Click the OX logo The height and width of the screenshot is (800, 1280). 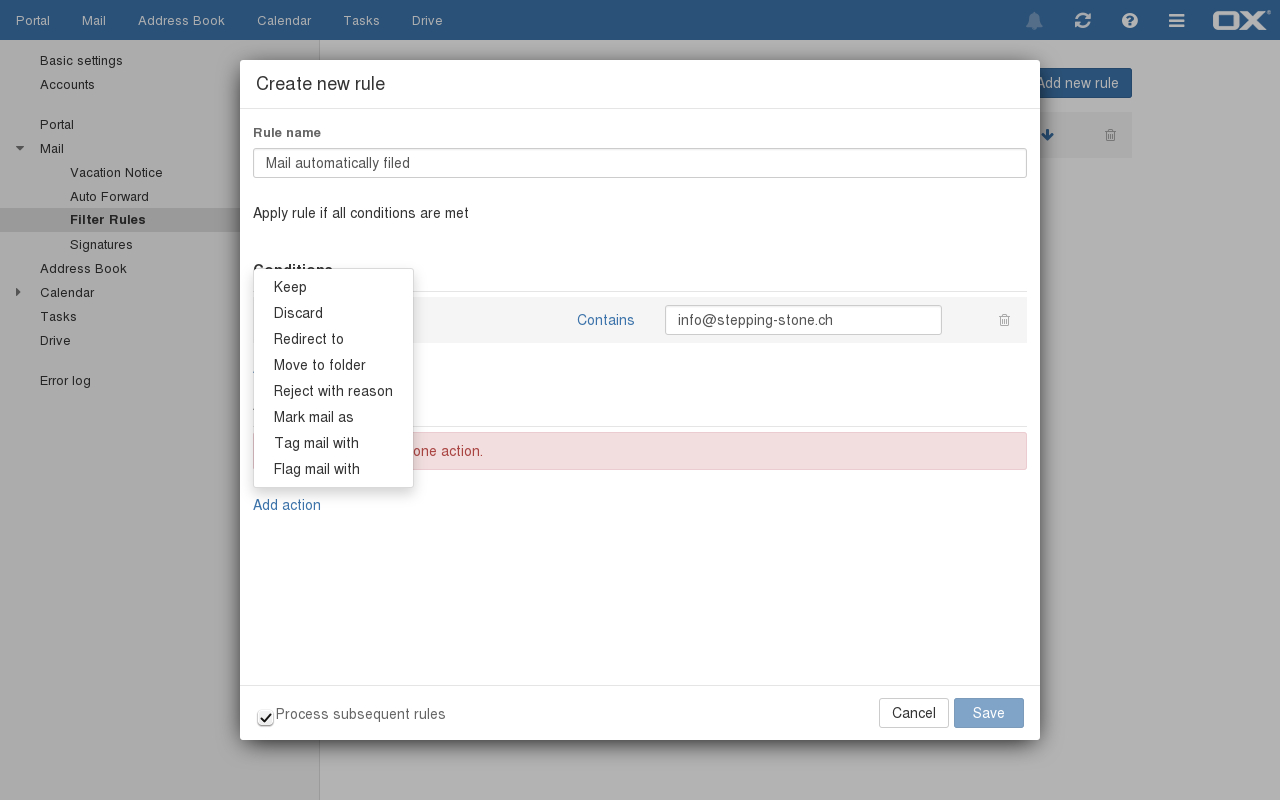(x=1240, y=20)
